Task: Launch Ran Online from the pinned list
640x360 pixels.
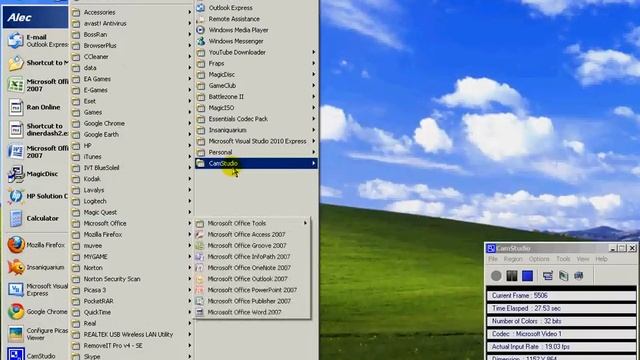Action: click(38, 107)
